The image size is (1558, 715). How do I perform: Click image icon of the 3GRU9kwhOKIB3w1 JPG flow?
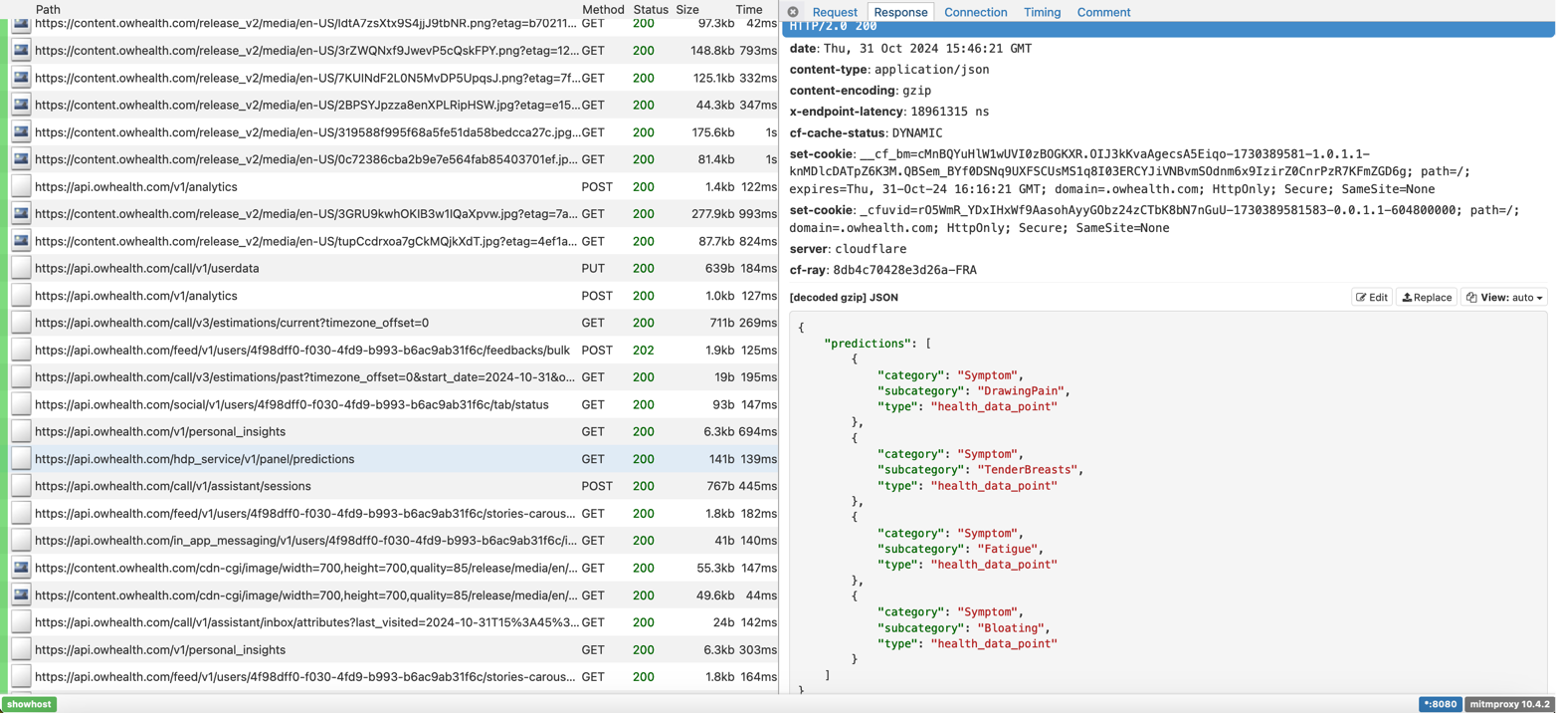(x=21, y=214)
